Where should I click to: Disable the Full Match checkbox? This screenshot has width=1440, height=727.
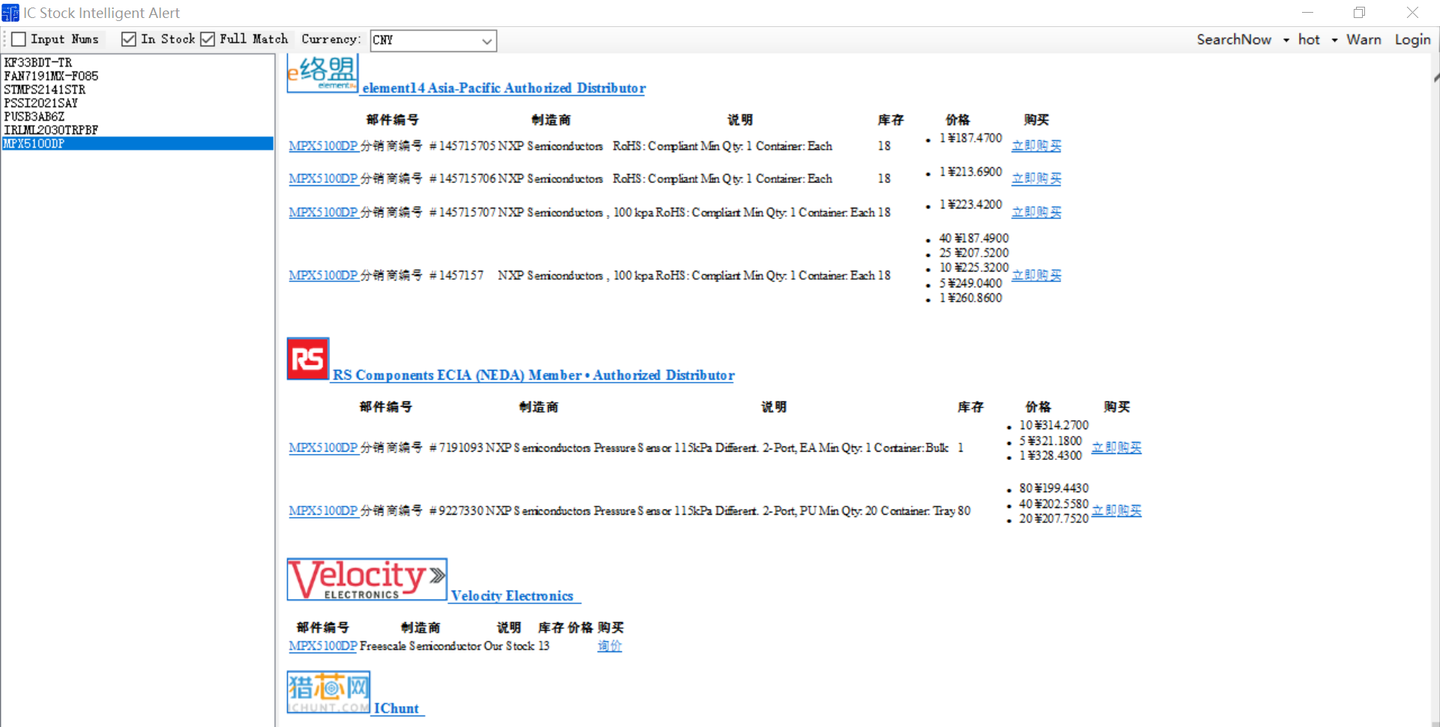click(x=206, y=38)
